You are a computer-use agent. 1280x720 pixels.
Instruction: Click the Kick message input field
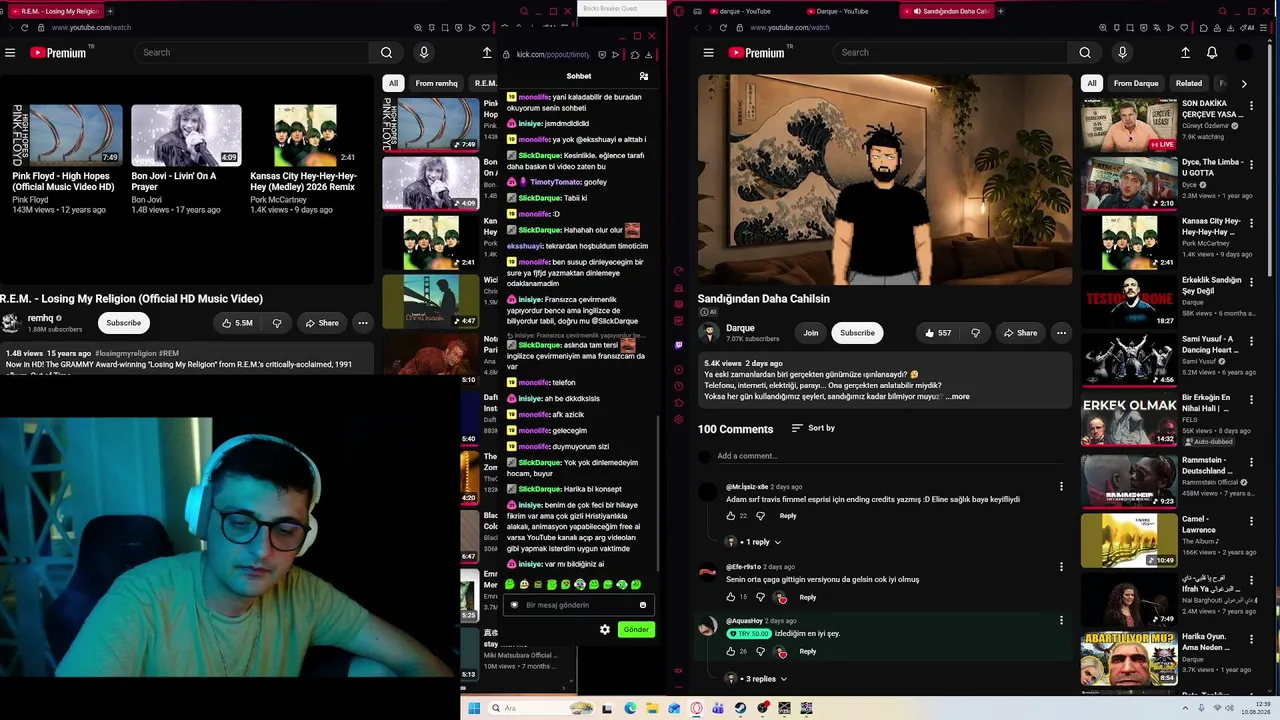pyautogui.click(x=580, y=605)
